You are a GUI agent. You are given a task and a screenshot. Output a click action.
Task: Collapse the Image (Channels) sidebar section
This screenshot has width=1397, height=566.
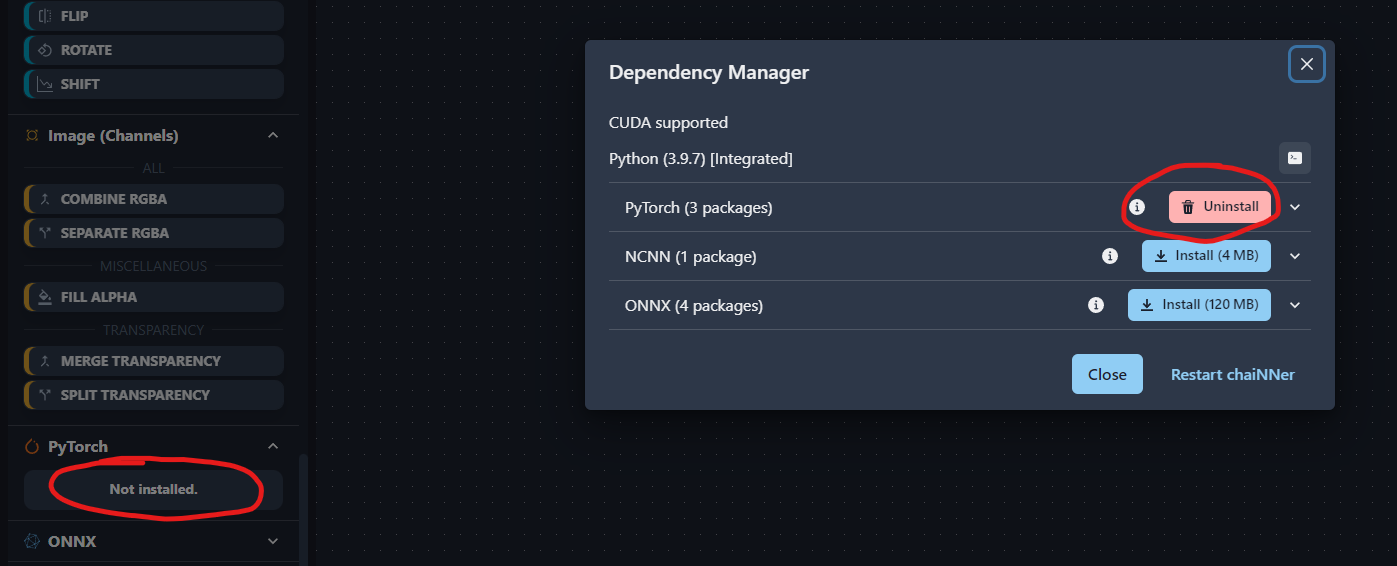click(273, 136)
